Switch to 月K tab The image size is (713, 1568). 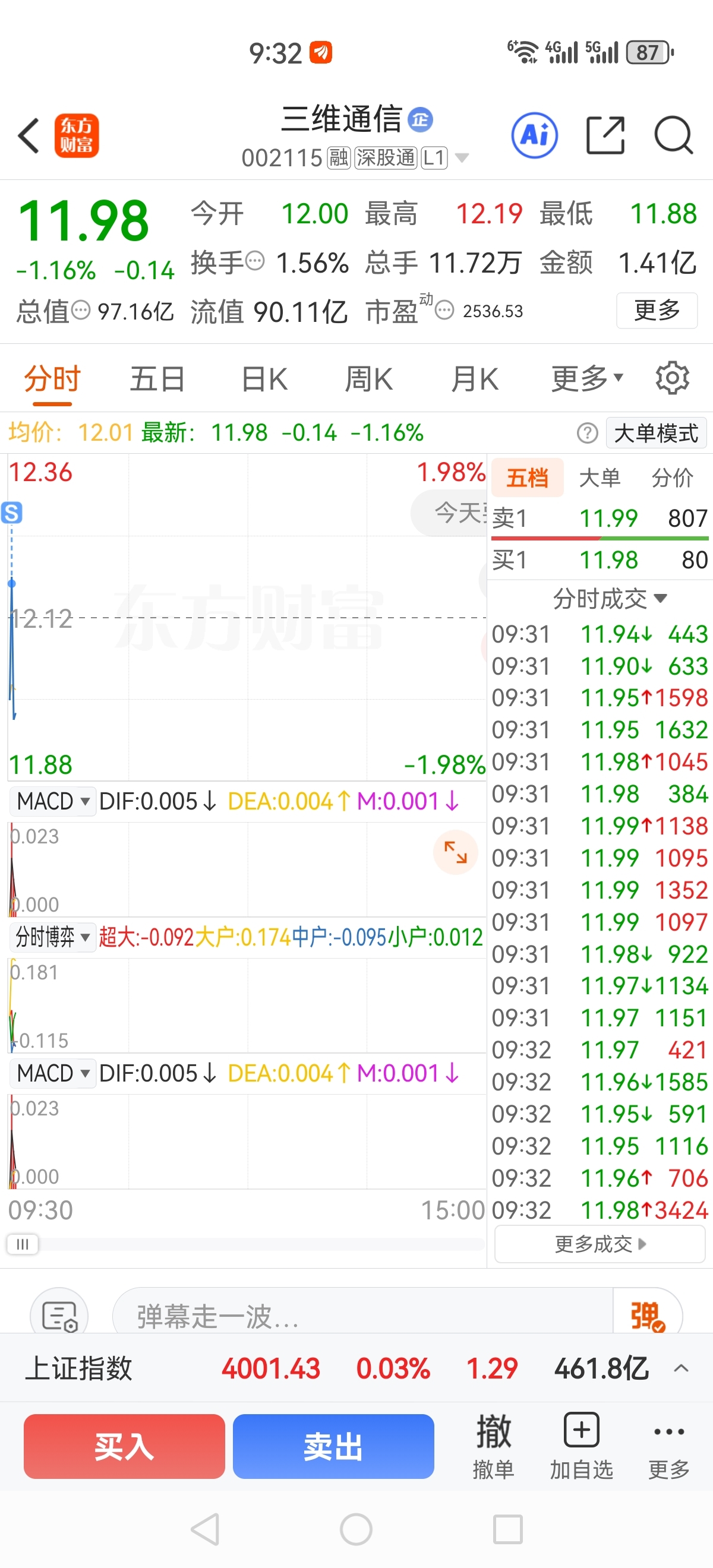coord(475,378)
